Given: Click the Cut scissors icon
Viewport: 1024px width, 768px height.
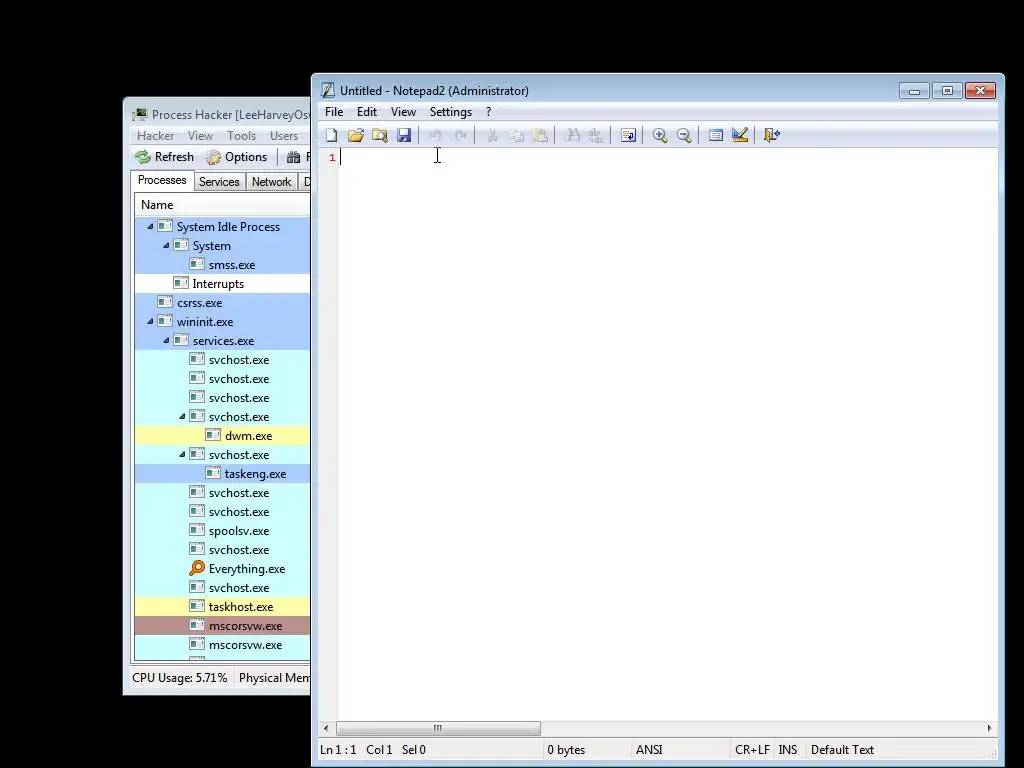Looking at the screenshot, I should (492, 135).
